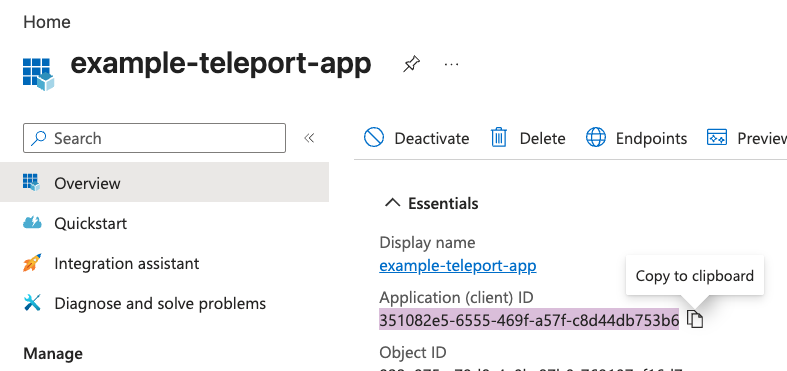Click the Preview features icon
The image size is (787, 371).
click(x=717, y=137)
